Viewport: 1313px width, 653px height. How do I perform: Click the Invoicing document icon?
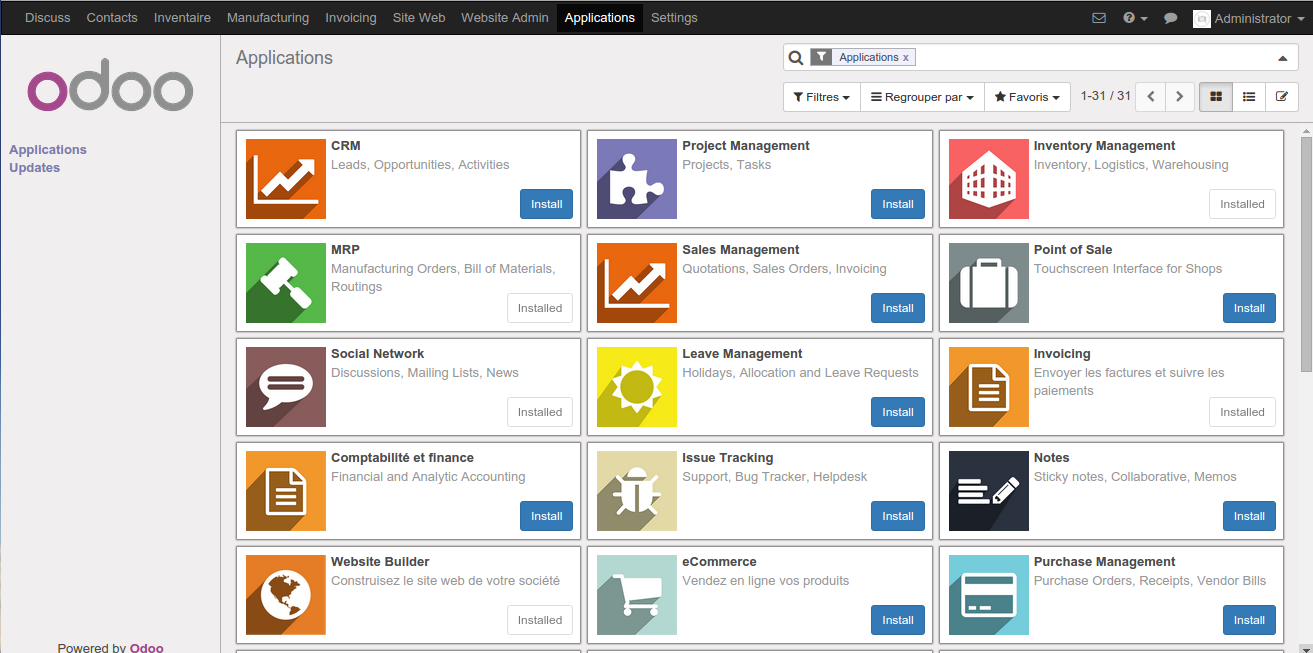pos(988,387)
